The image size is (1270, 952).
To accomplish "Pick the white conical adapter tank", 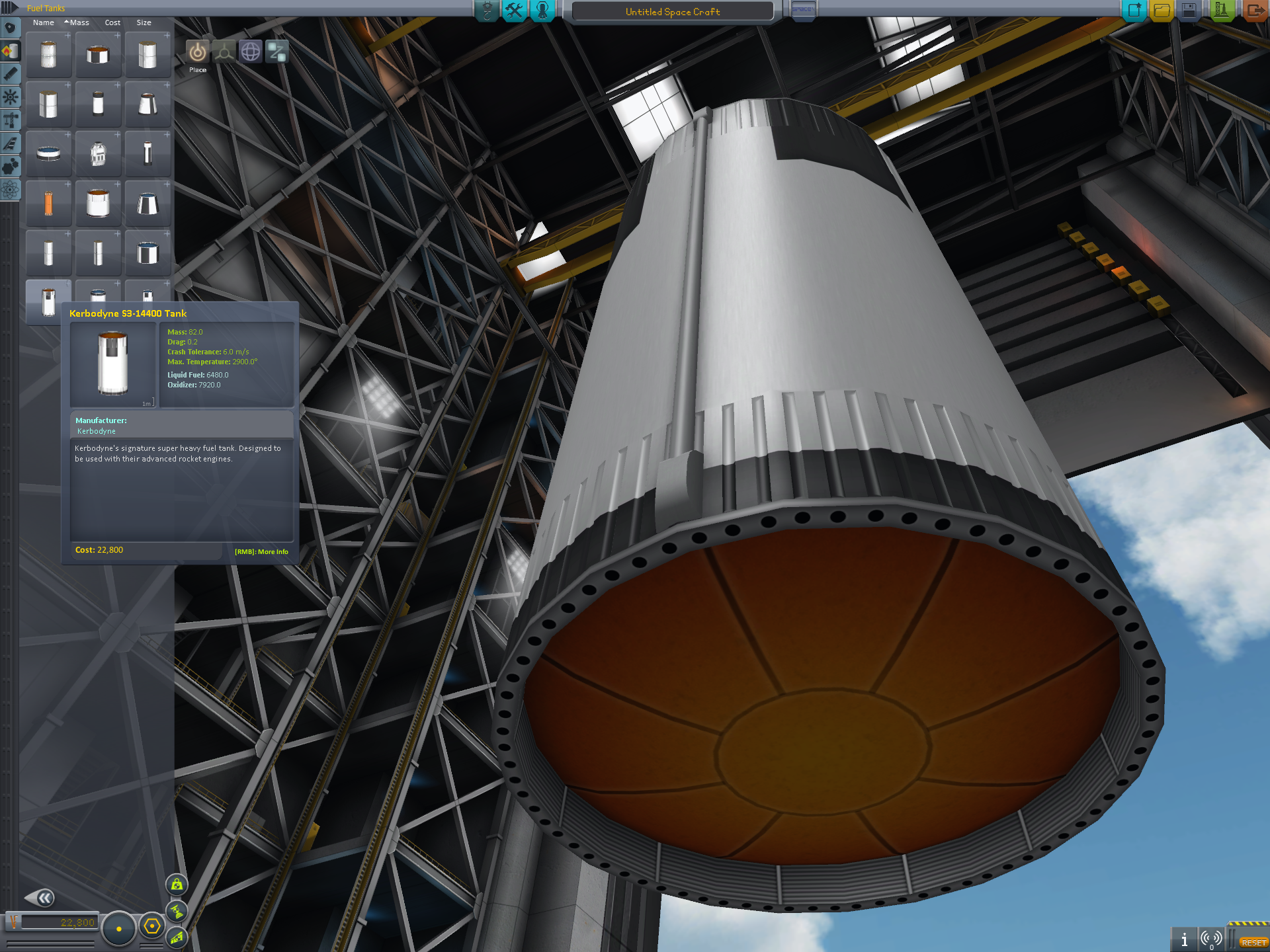I will coord(148,104).
